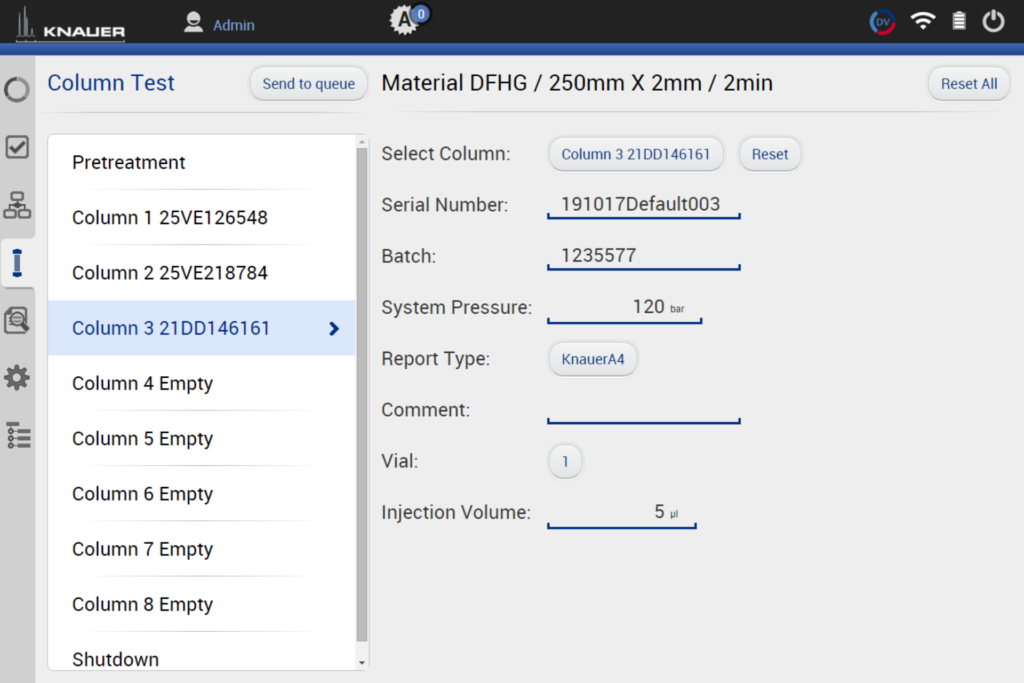Open the queue list sidebar icon
The width and height of the screenshot is (1024, 683).
[x=18, y=436]
